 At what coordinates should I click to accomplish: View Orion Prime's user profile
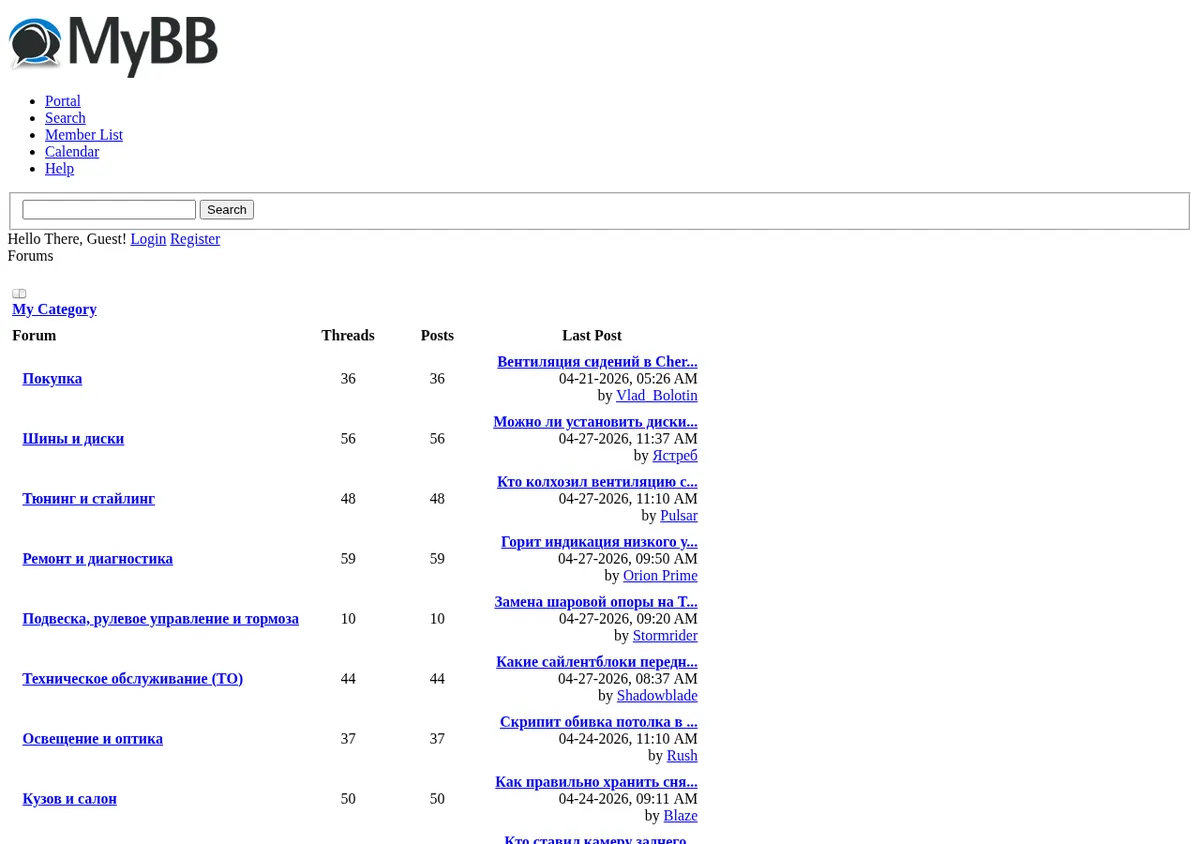[x=660, y=576]
